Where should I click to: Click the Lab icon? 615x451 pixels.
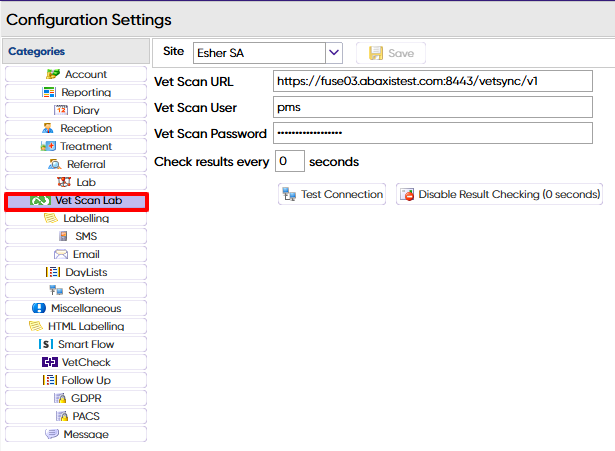[x=64, y=182]
